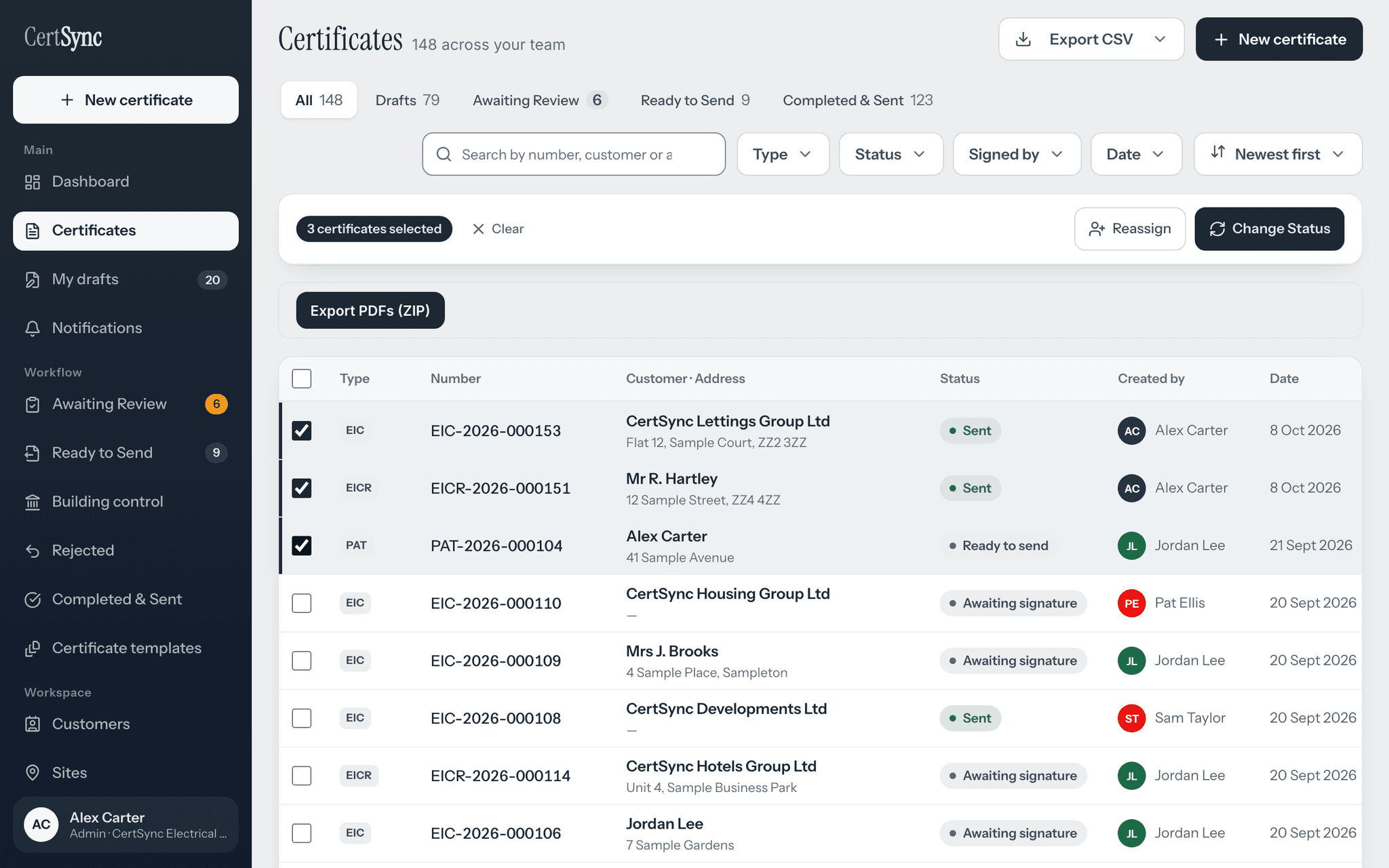Open the Date filter dropdown
This screenshot has width=1389, height=868.
pos(1136,155)
